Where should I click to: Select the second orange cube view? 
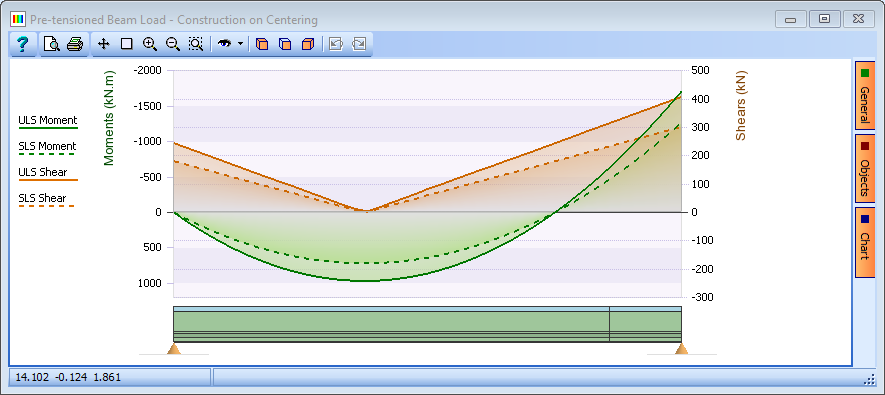pyautogui.click(x=285, y=44)
